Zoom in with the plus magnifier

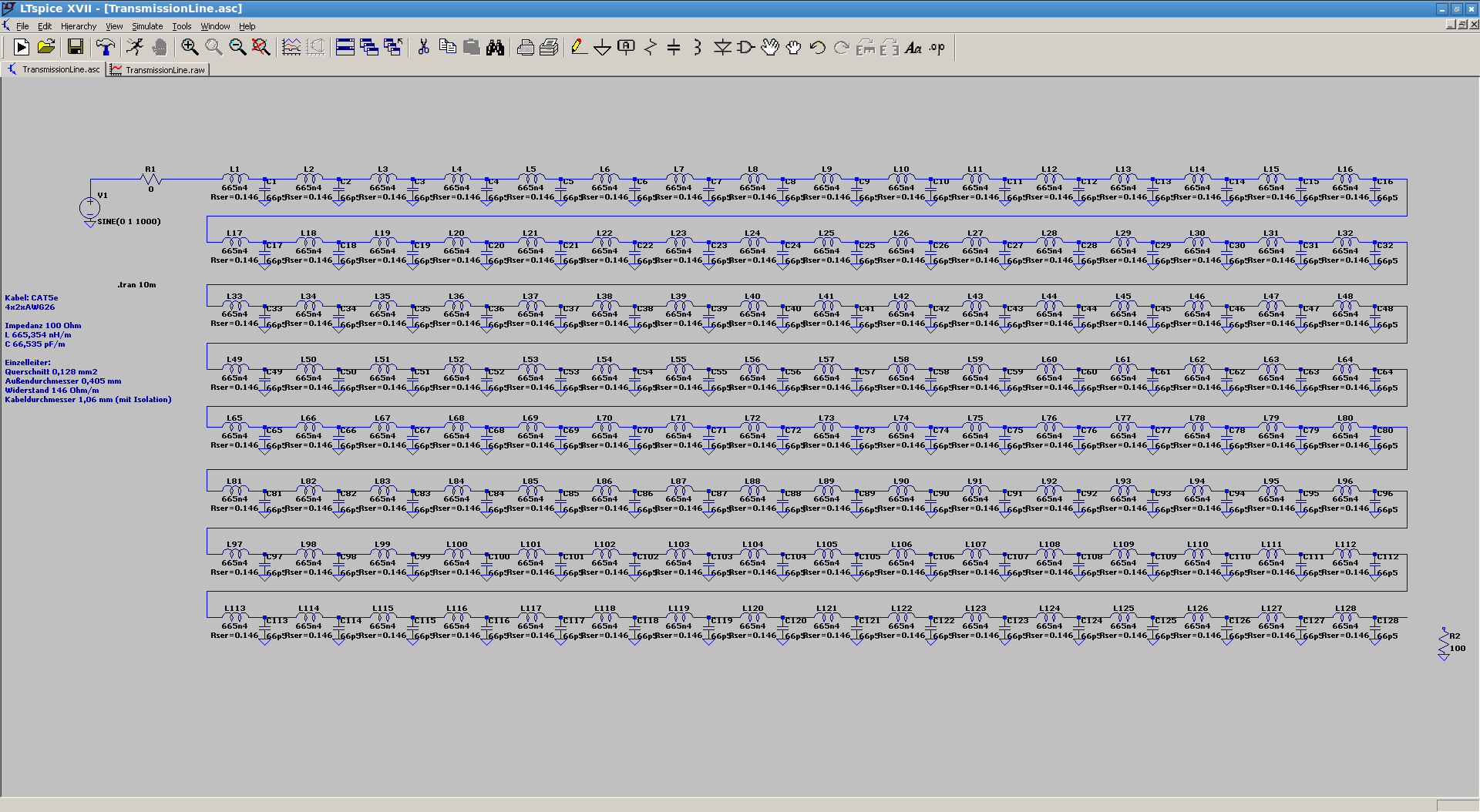point(190,48)
